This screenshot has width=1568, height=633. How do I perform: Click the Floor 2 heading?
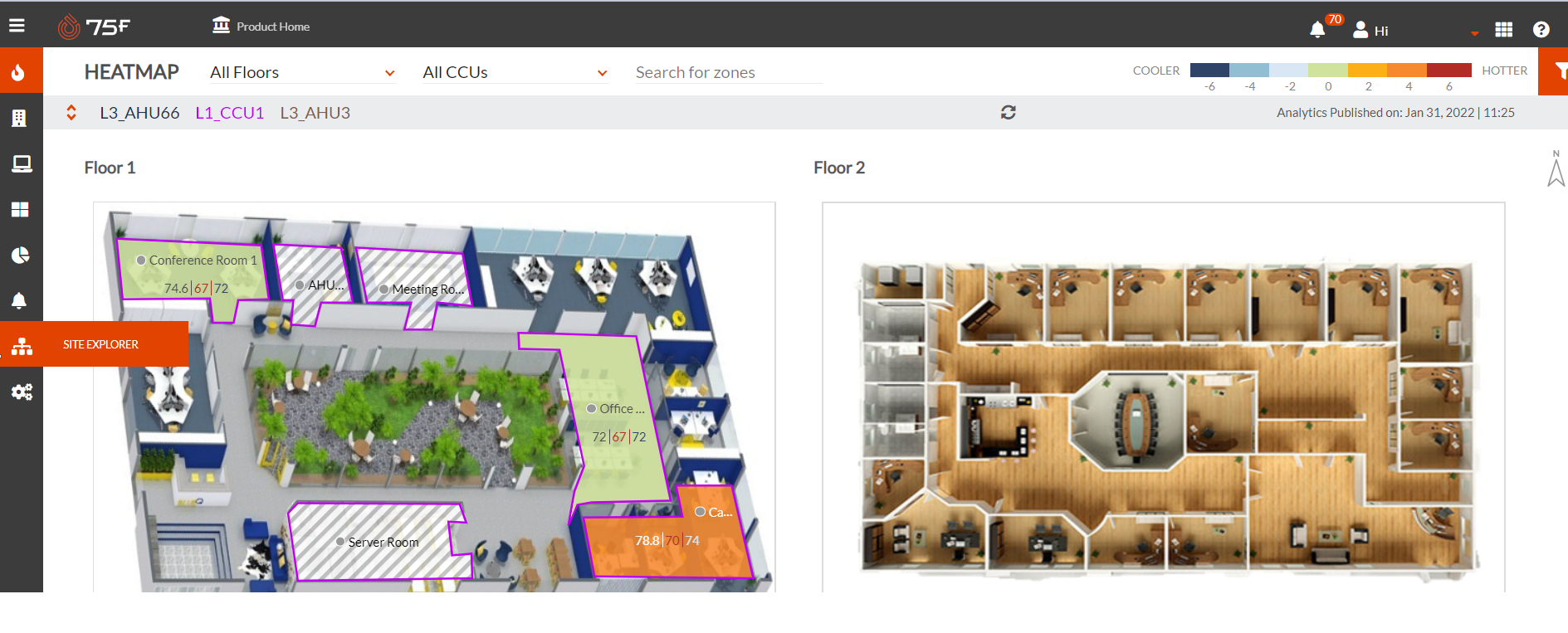click(839, 168)
